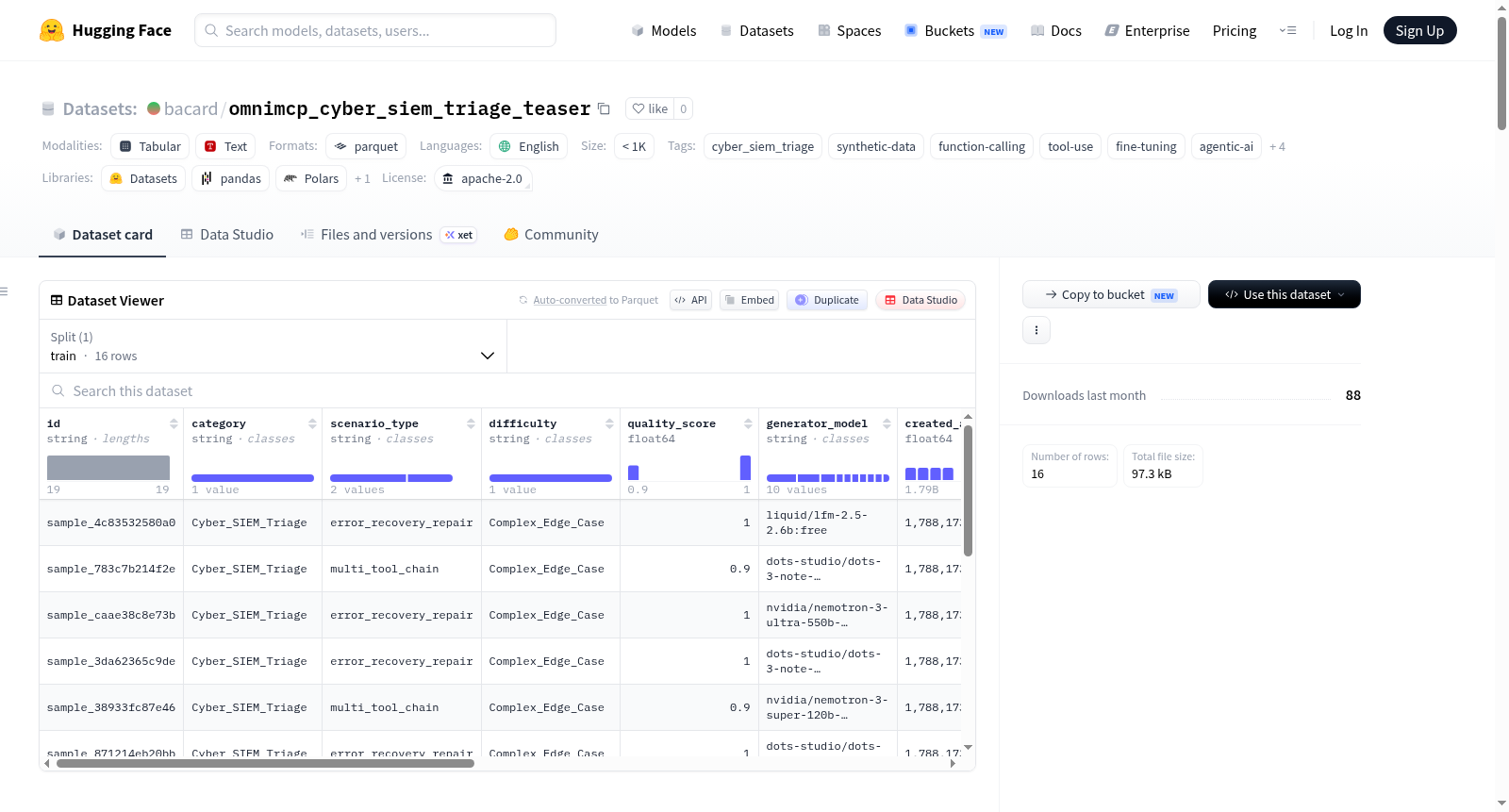Focus the main search box
This screenshot has height=812, width=1509.
375,30
